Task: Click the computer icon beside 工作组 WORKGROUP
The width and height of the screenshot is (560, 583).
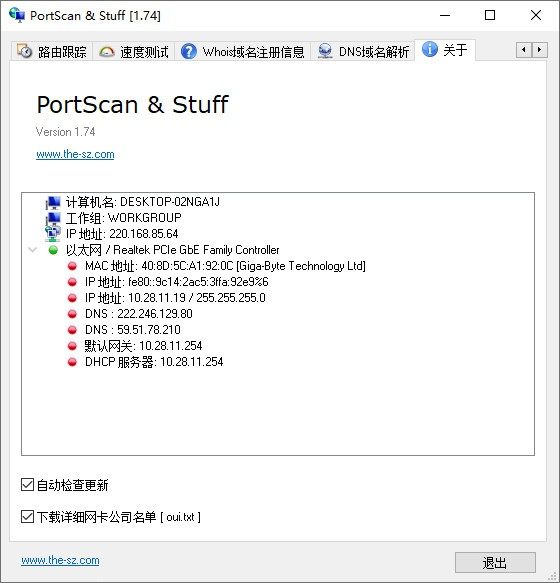Action: 53,218
